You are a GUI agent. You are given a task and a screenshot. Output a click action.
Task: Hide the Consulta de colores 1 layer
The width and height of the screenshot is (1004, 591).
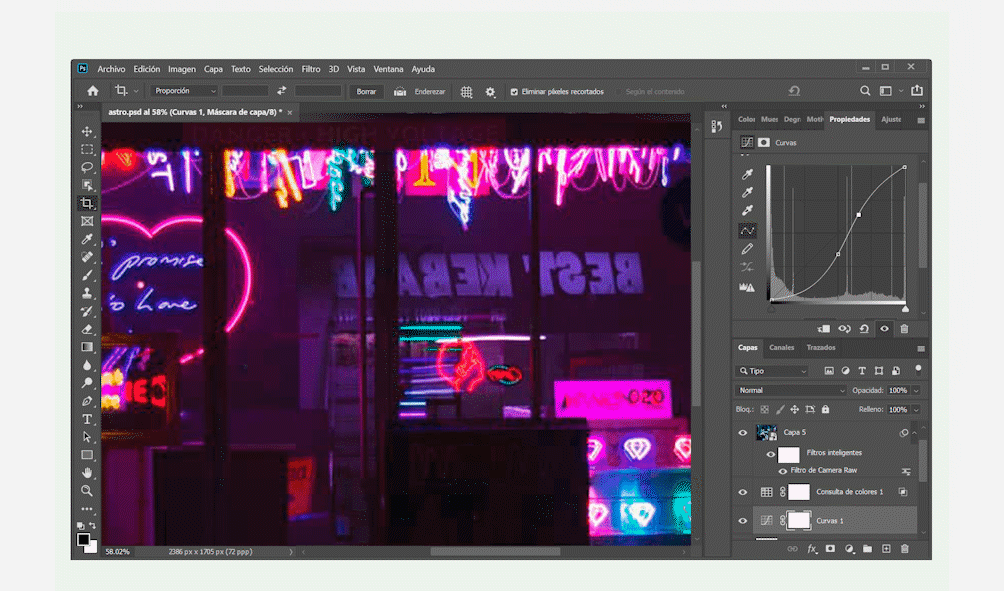[x=743, y=492]
